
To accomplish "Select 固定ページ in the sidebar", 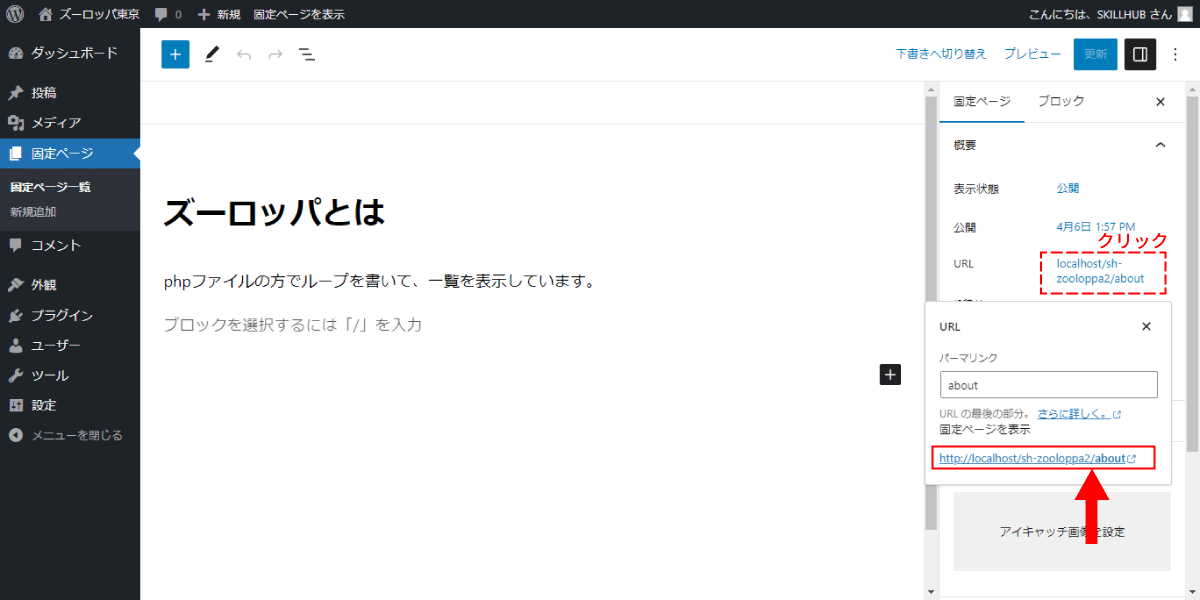I will point(70,153).
